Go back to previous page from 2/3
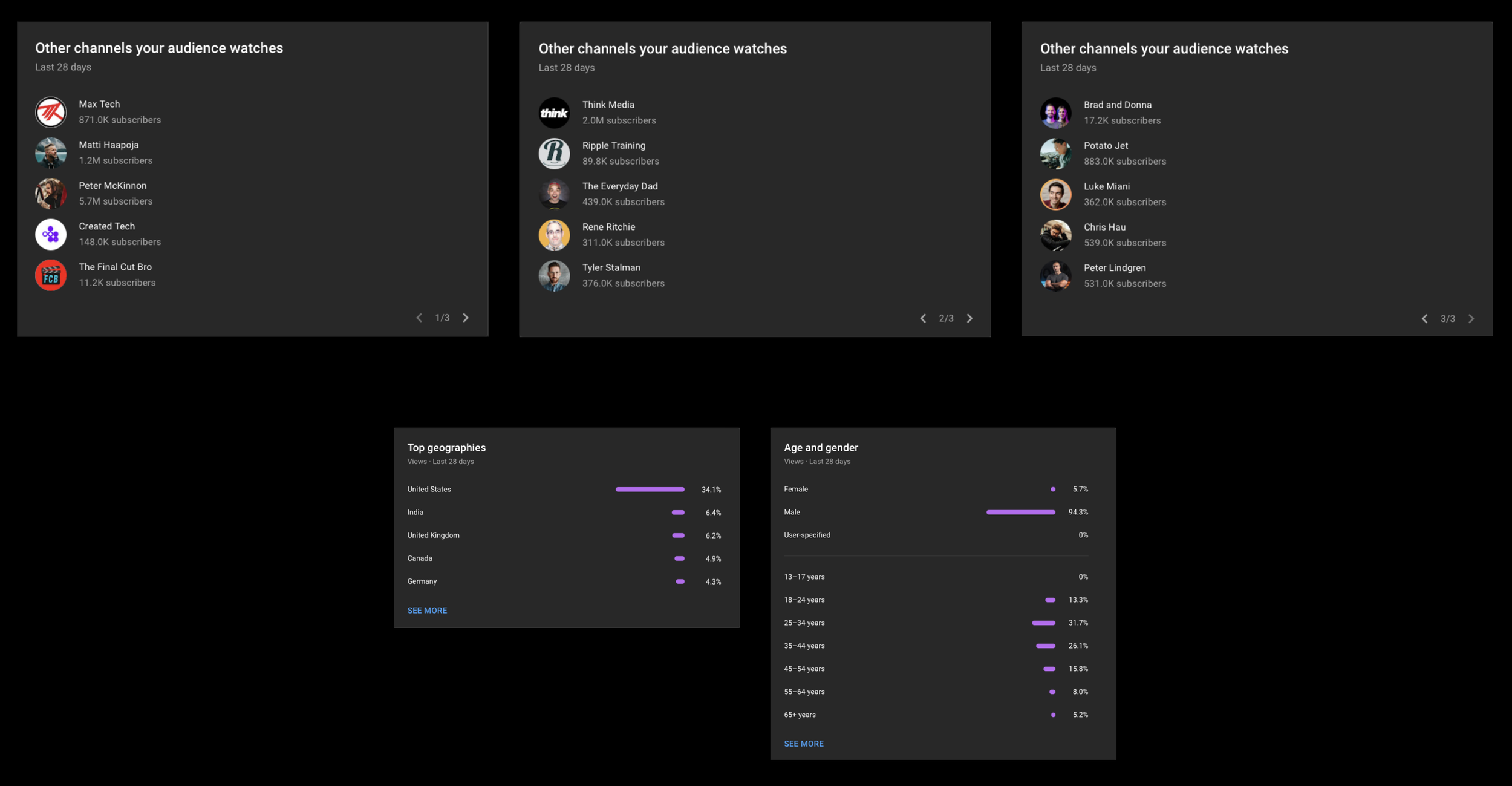 (x=923, y=318)
